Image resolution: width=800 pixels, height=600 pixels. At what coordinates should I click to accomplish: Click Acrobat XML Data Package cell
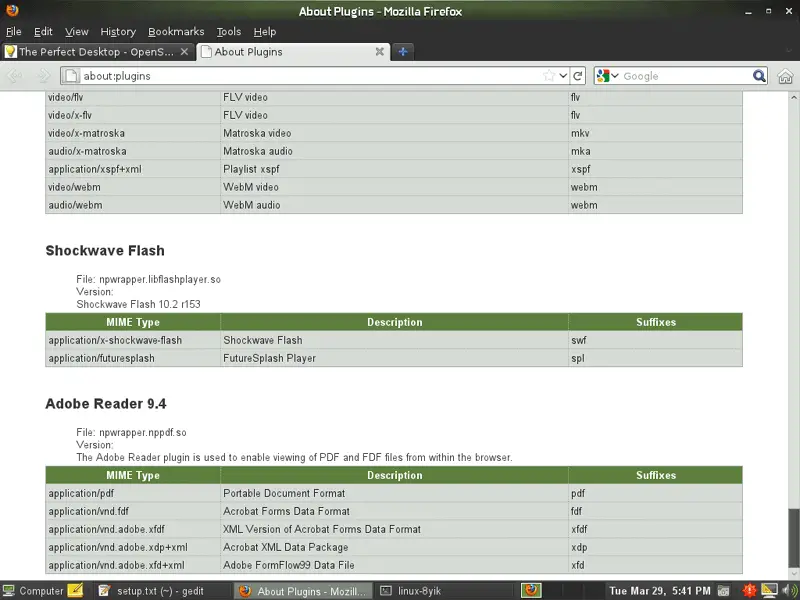click(394, 547)
